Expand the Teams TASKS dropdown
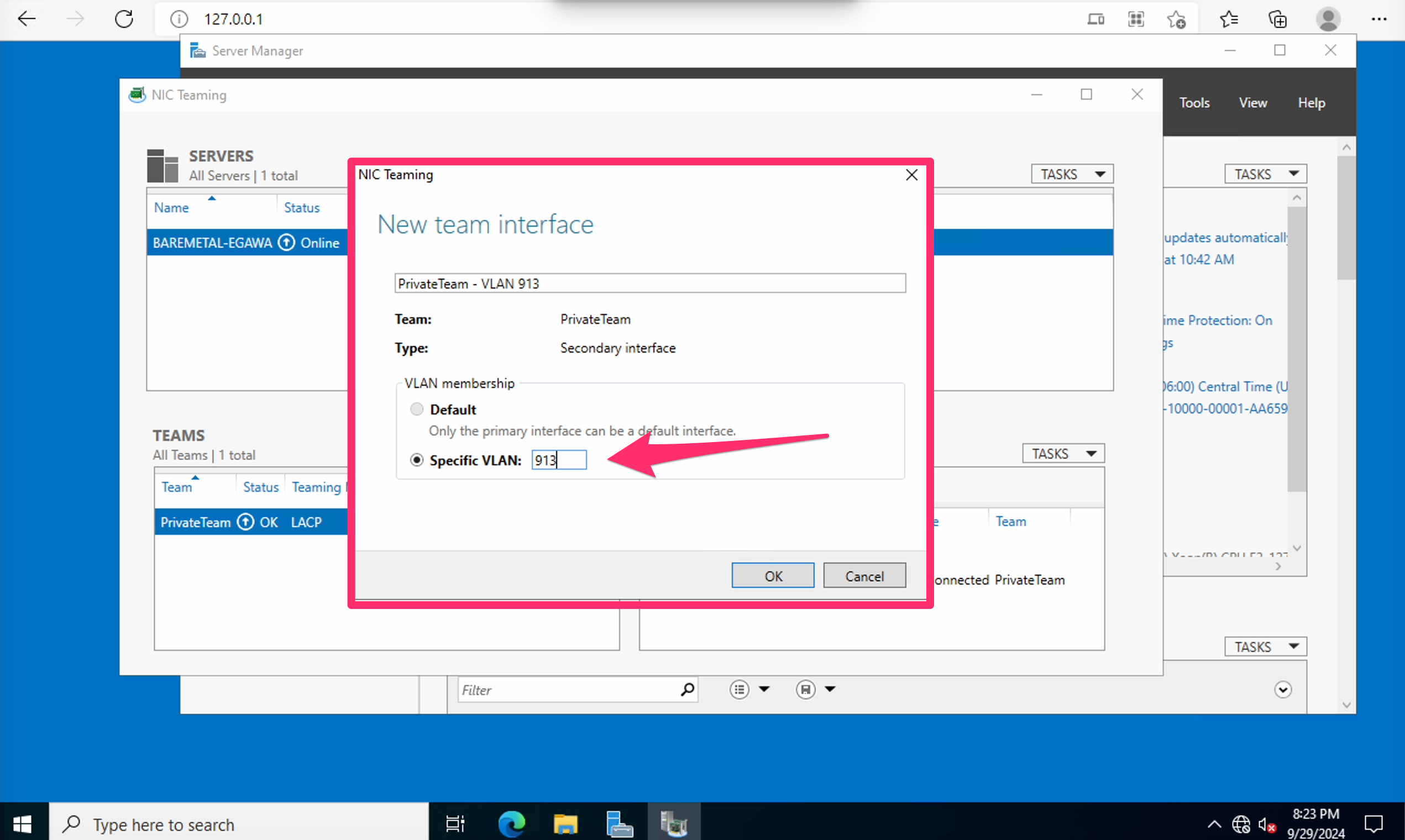The height and width of the screenshot is (840, 1405). (x=1063, y=453)
